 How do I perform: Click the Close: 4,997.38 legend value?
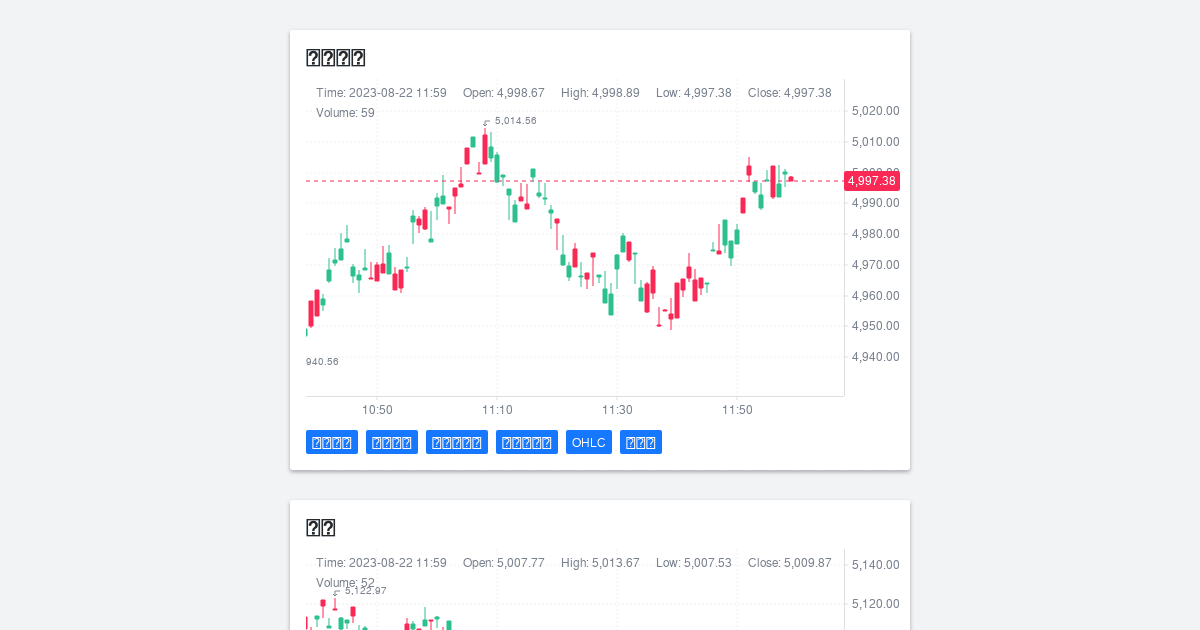pos(789,93)
